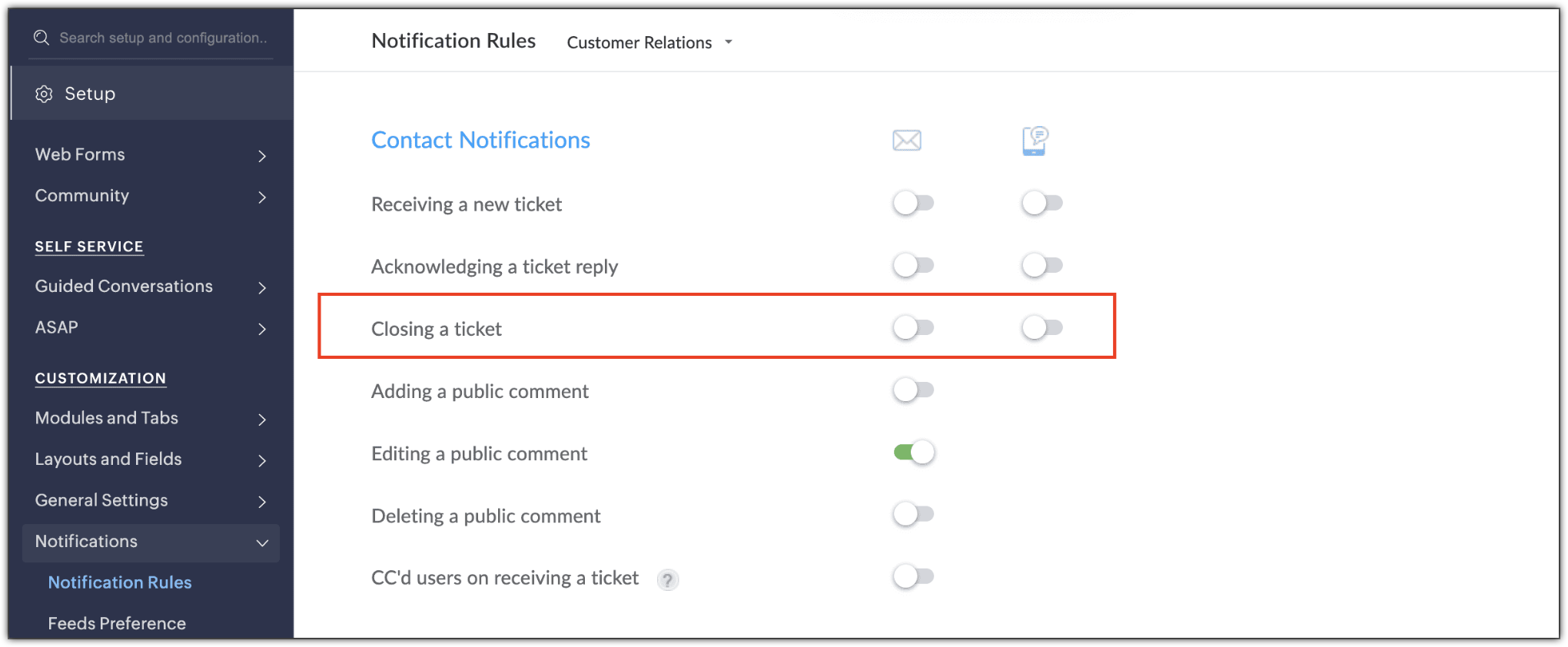
Task: Open Feeds Preference page
Action: pos(117,623)
